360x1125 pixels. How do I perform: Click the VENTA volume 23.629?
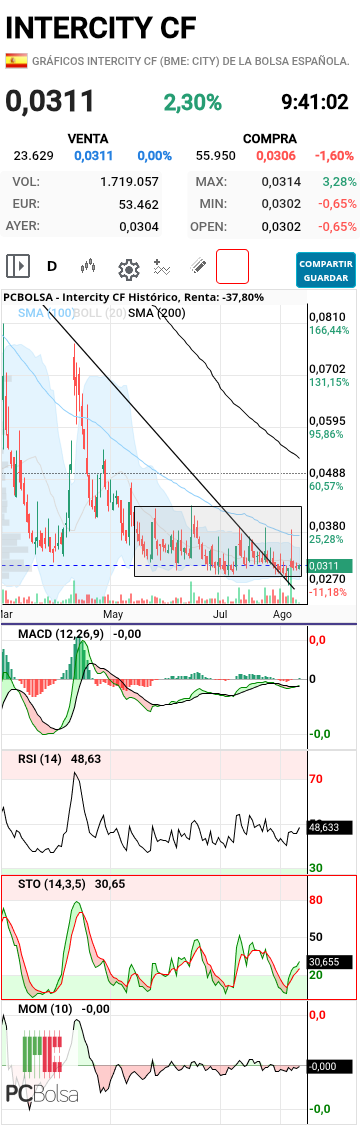pyautogui.click(x=34, y=156)
